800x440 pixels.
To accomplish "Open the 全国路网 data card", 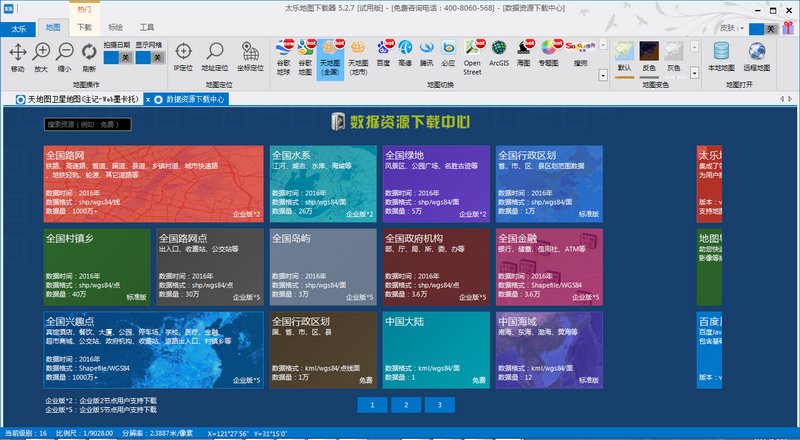I will (x=154, y=184).
